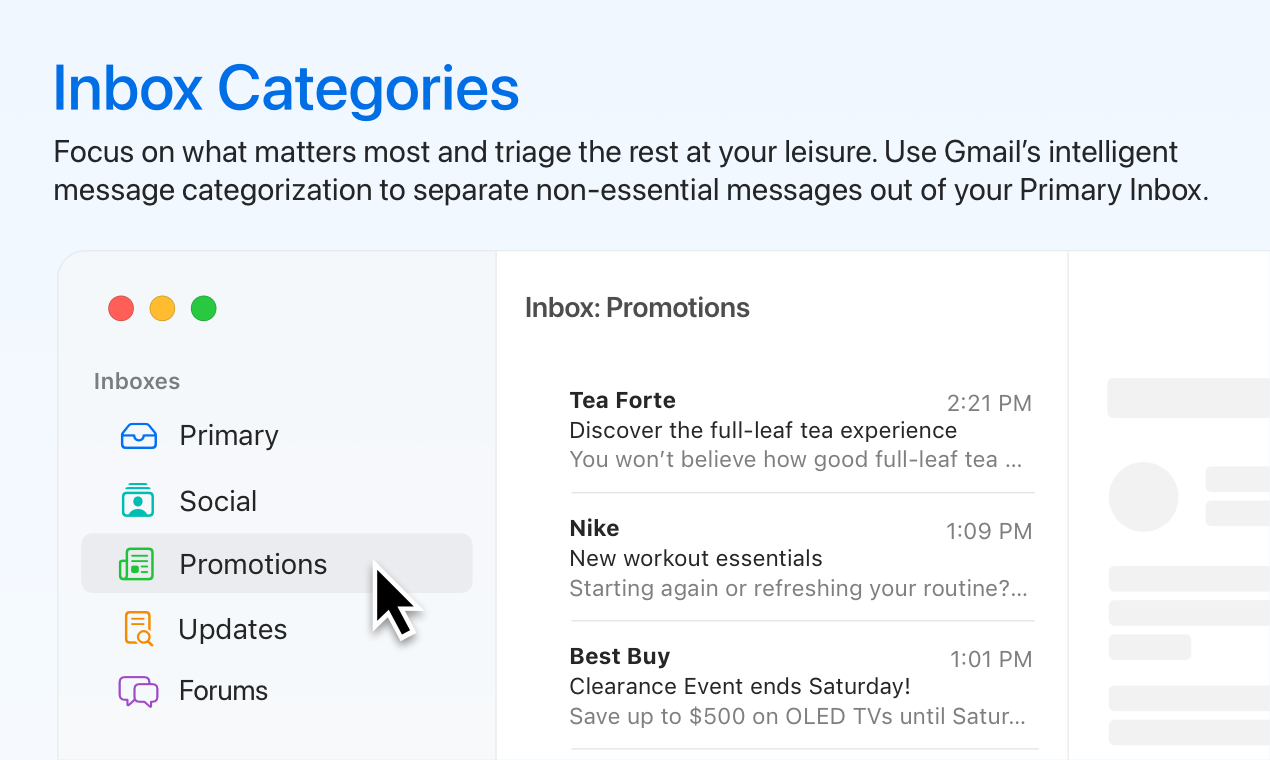Click the Inbox Categories heading

286,88
